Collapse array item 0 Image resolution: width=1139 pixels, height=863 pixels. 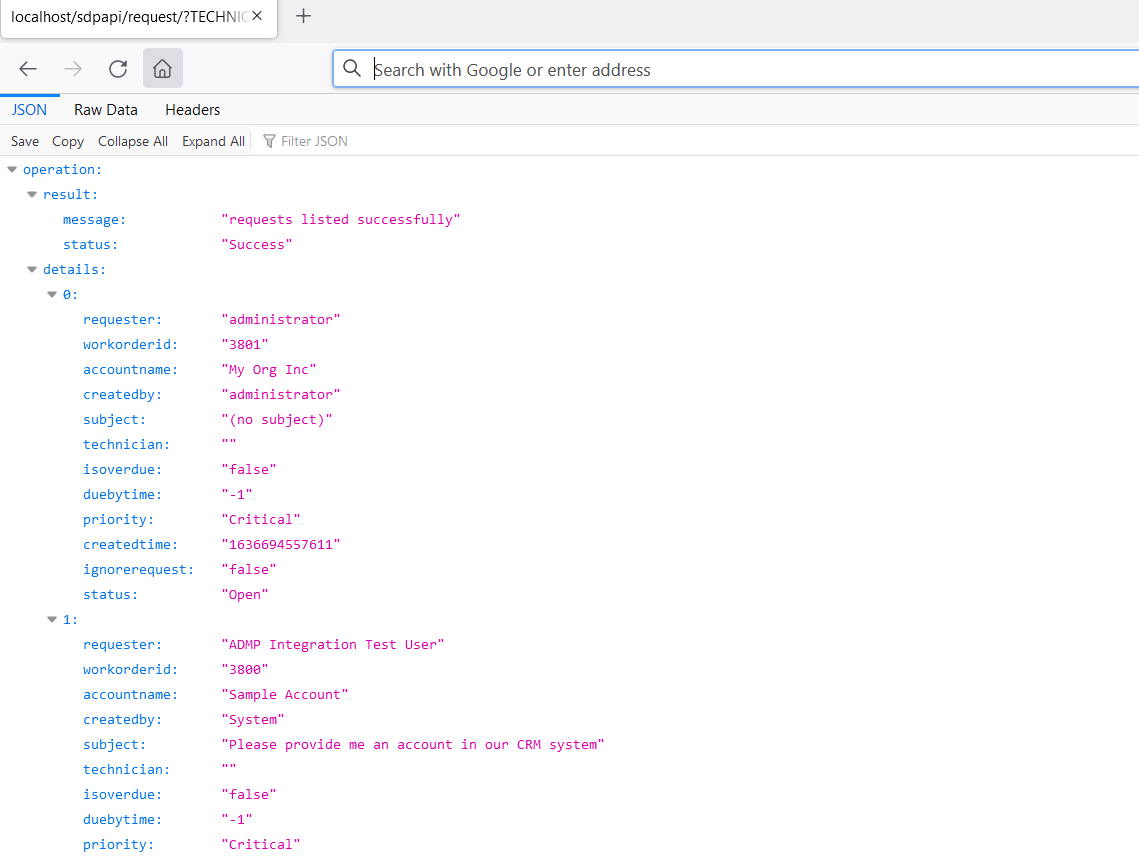pyautogui.click(x=52, y=295)
